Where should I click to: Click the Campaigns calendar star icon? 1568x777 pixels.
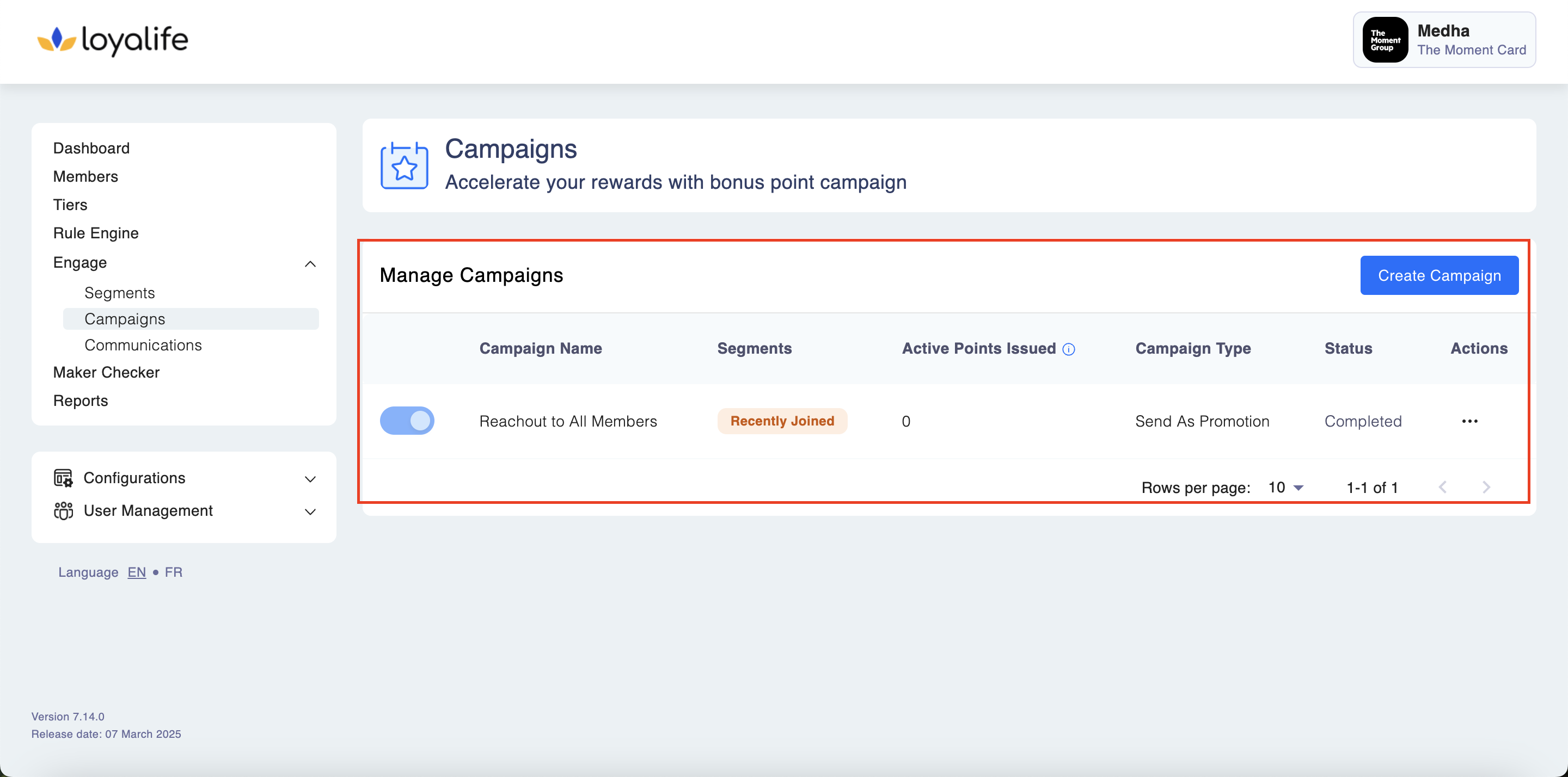point(404,165)
